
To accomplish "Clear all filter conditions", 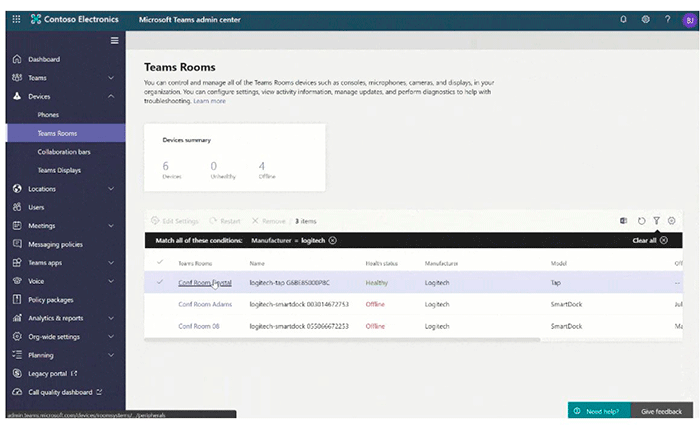I will click(x=650, y=240).
